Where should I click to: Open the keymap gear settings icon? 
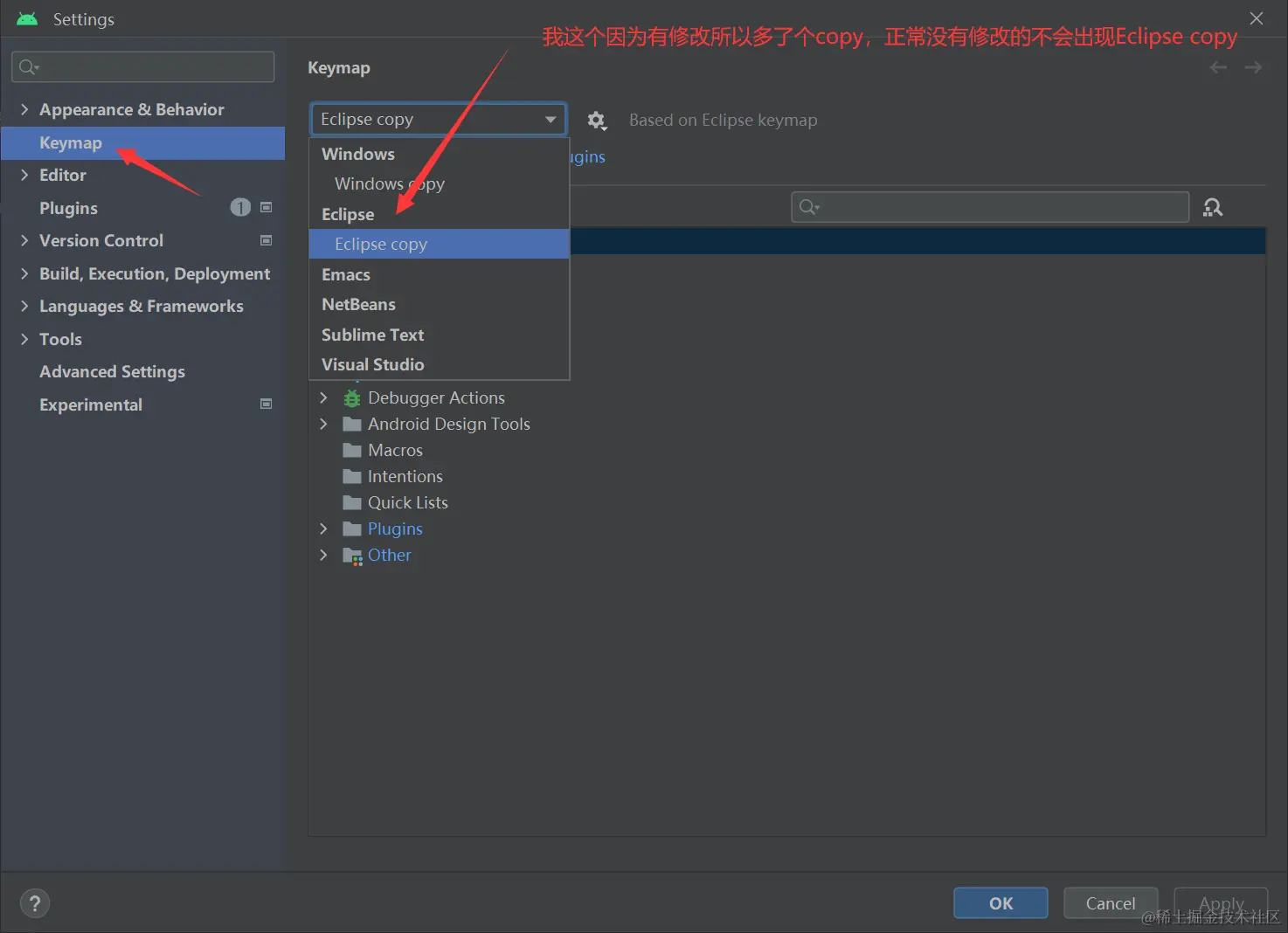(596, 121)
